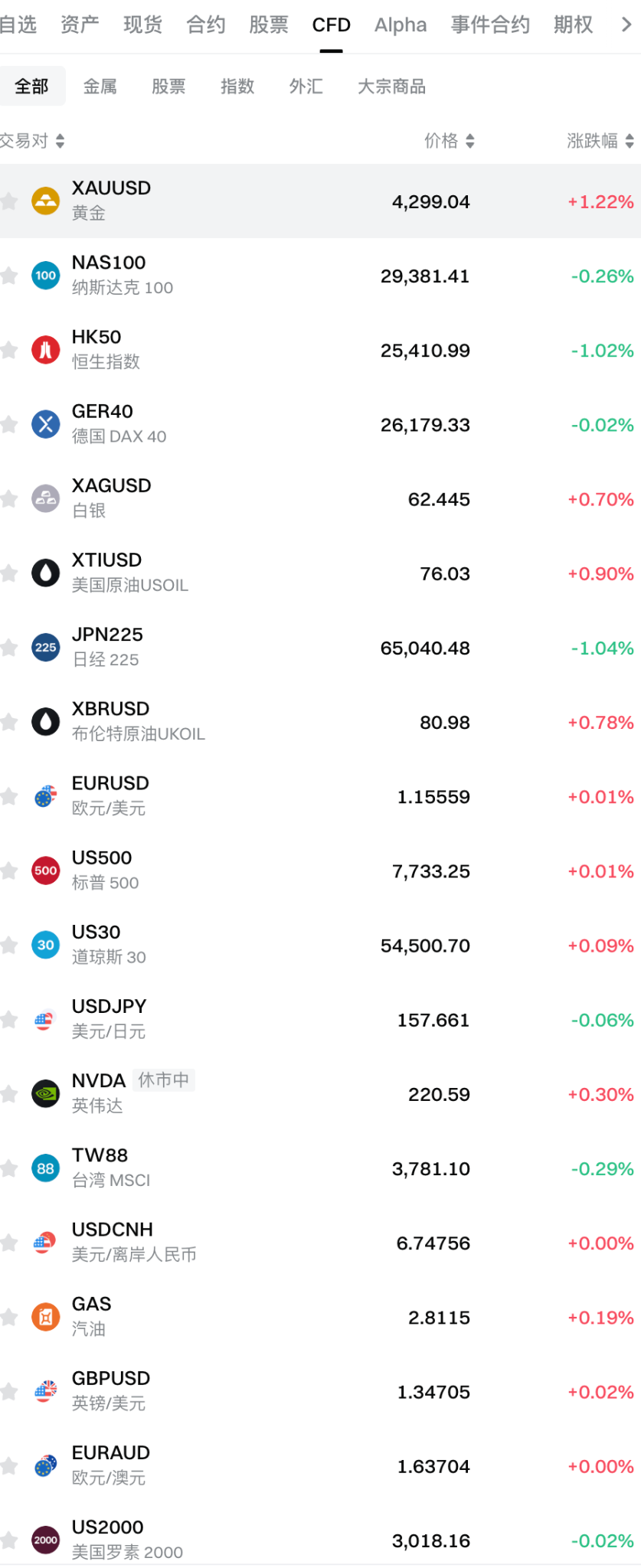Click the gold bar XAUUSD icon
641x1568 pixels.
click(45, 201)
